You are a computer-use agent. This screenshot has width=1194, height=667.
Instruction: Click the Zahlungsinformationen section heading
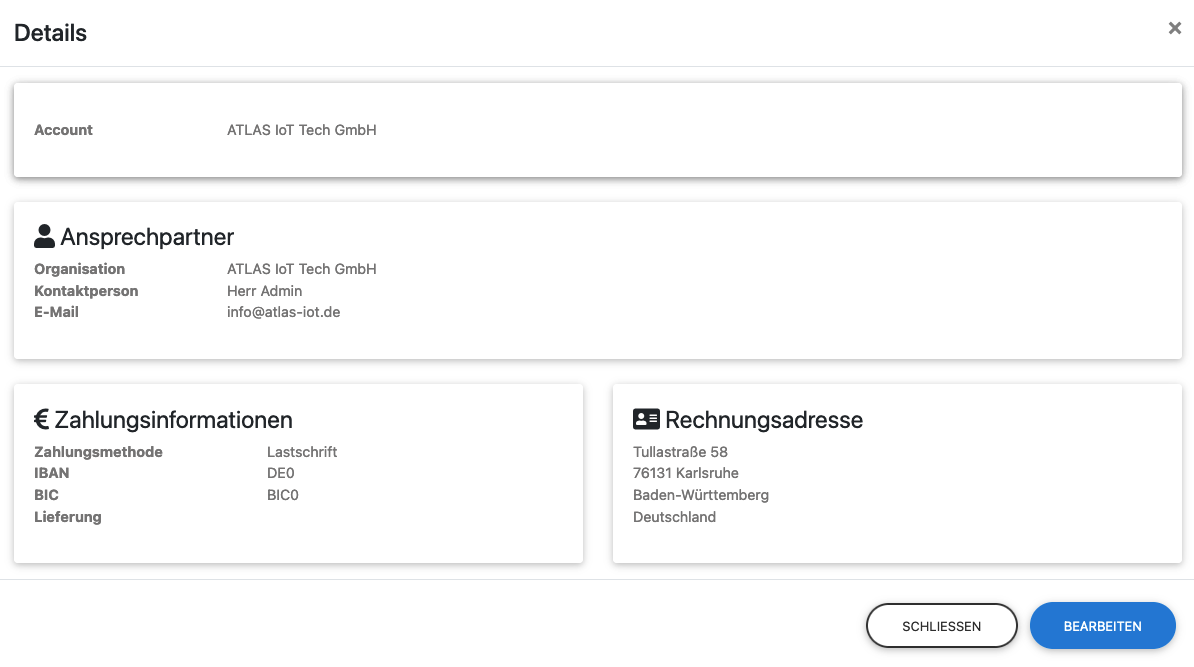click(x=173, y=419)
